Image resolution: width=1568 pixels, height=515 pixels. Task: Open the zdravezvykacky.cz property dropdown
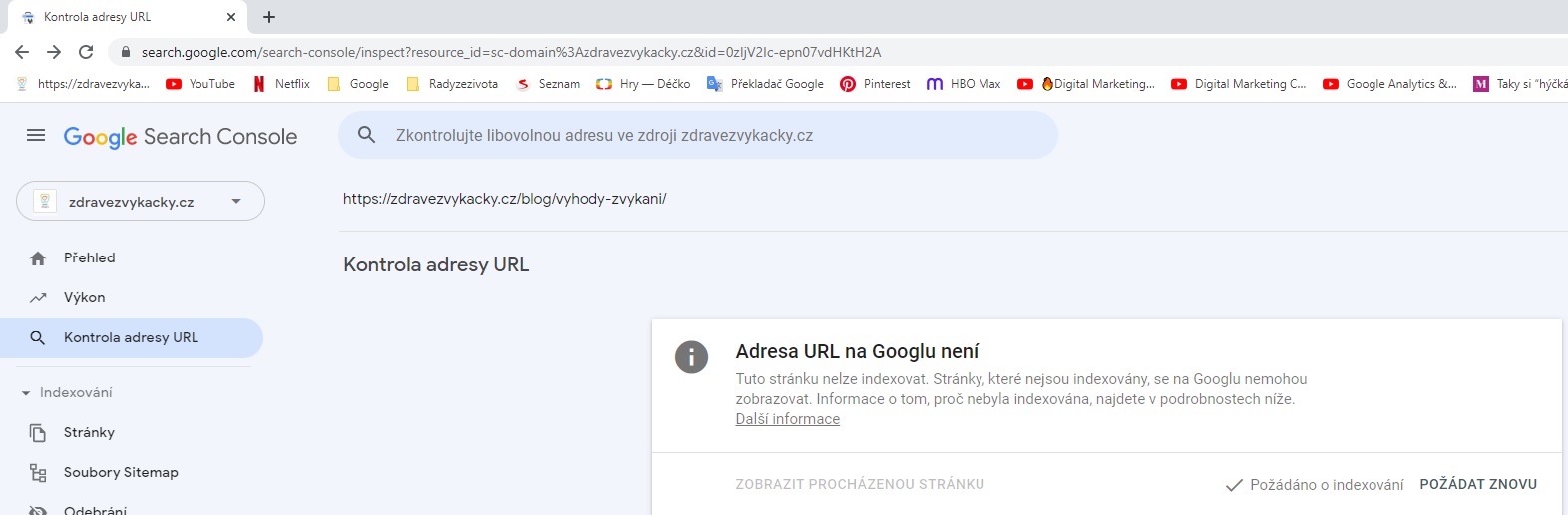pos(141,201)
